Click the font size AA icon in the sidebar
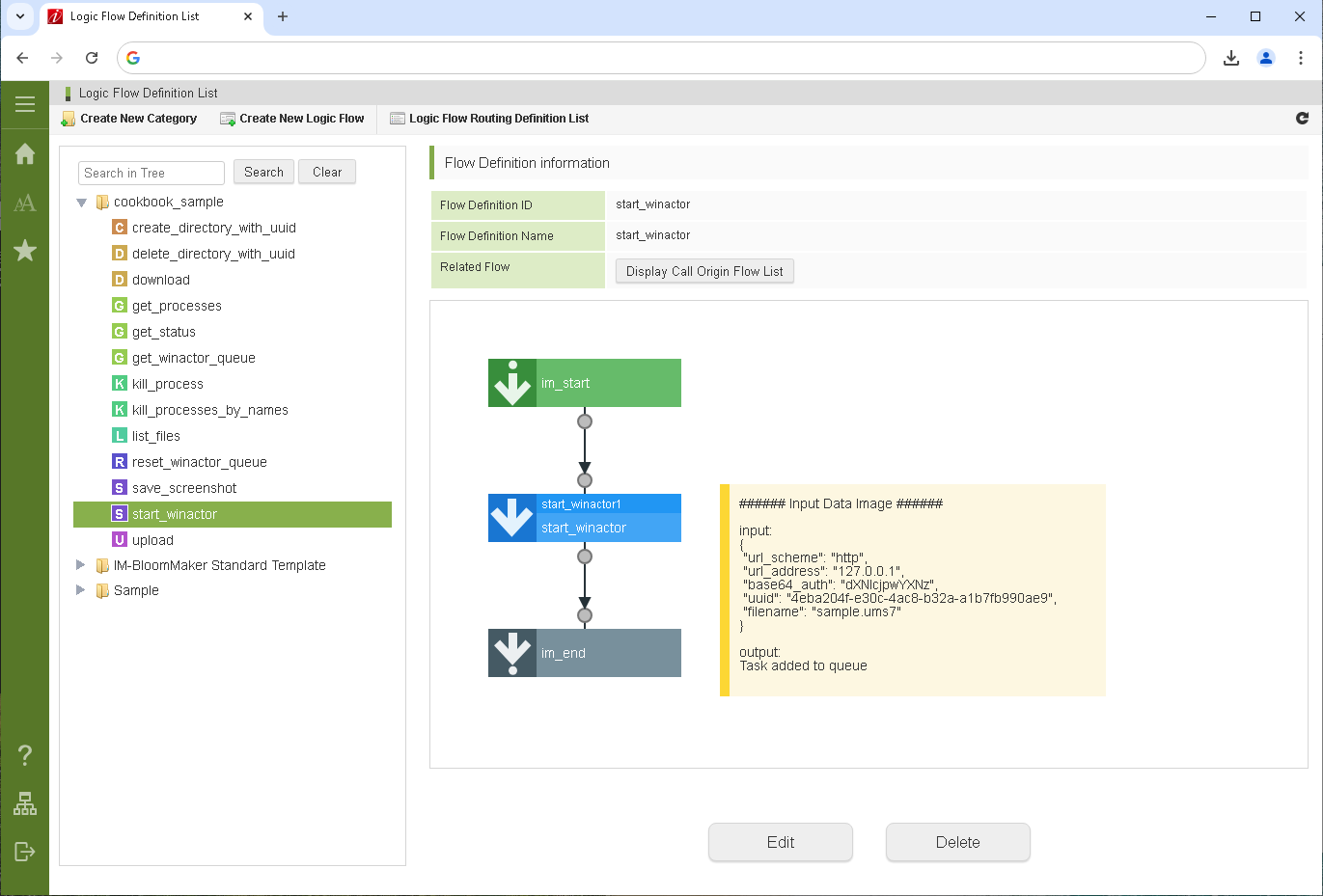This screenshot has height=896, width=1323. (x=25, y=203)
